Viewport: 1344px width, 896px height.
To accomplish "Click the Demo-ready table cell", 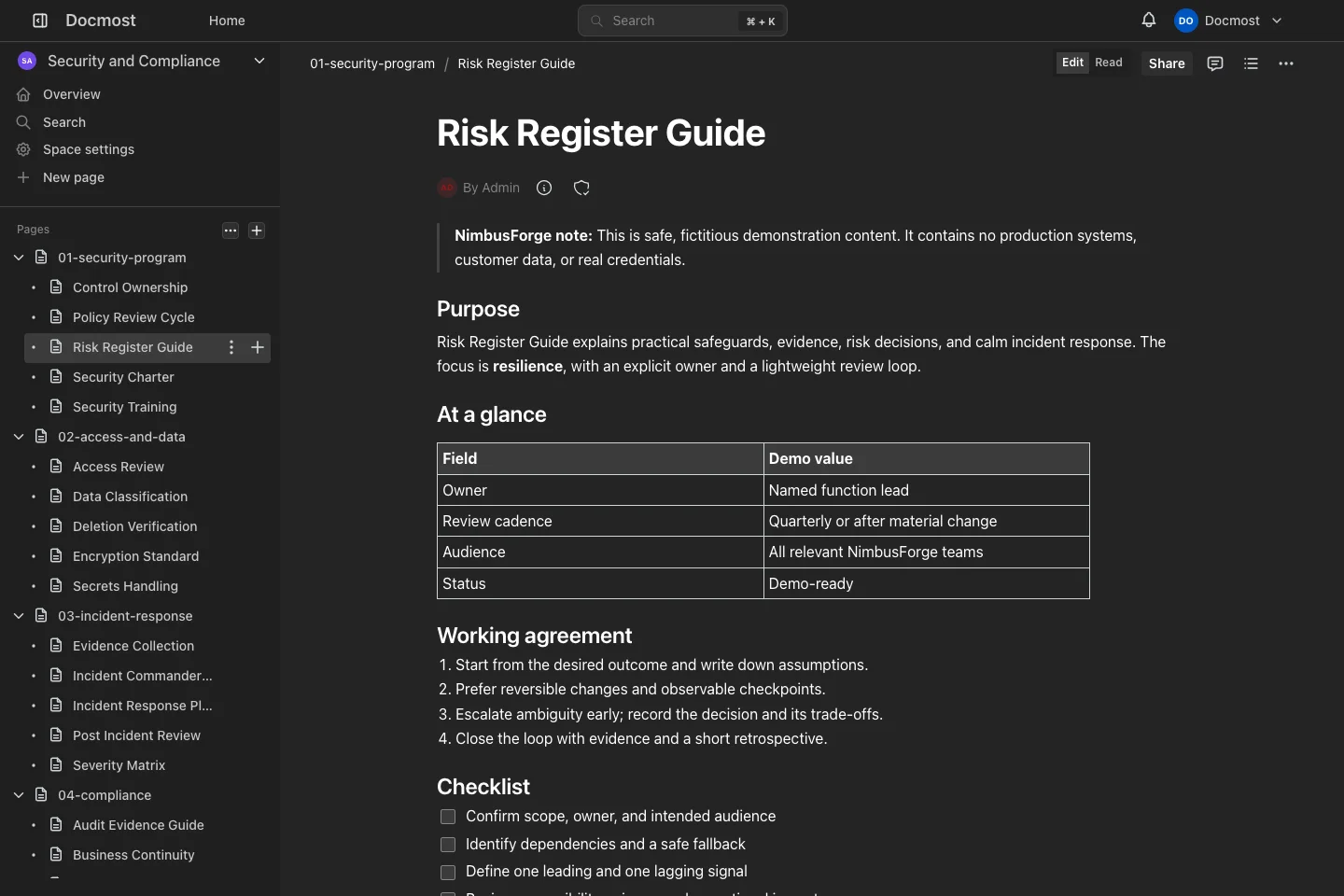I will [926, 583].
